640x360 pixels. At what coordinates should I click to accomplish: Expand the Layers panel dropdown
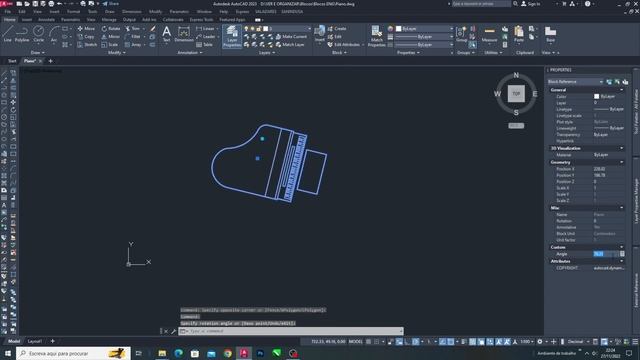[x=267, y=53]
